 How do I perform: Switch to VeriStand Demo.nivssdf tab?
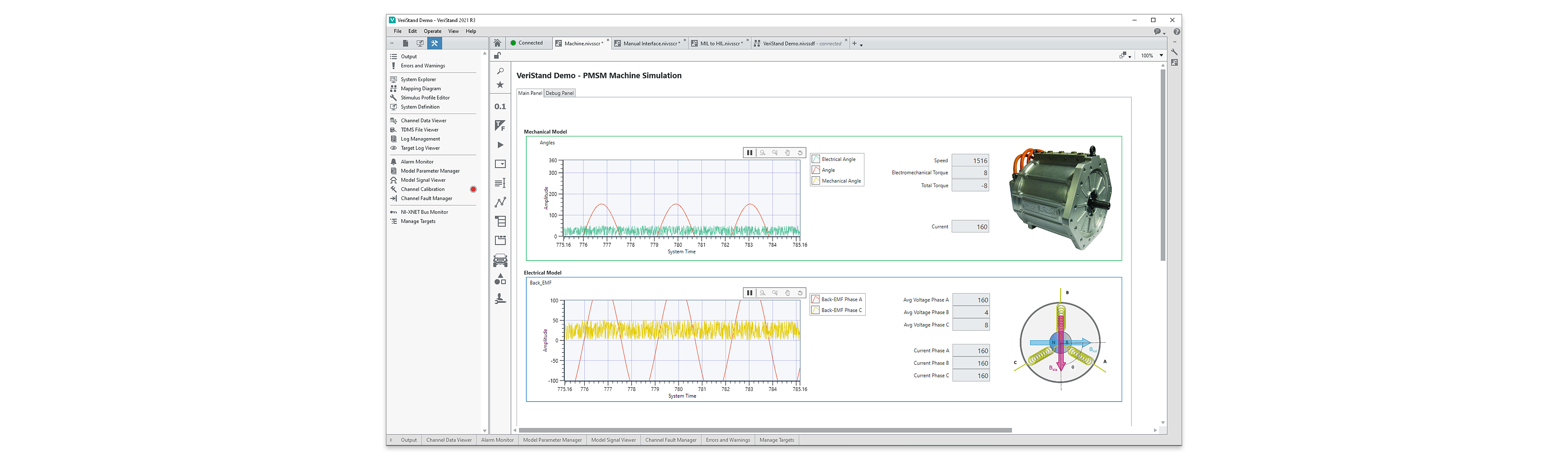point(800,44)
